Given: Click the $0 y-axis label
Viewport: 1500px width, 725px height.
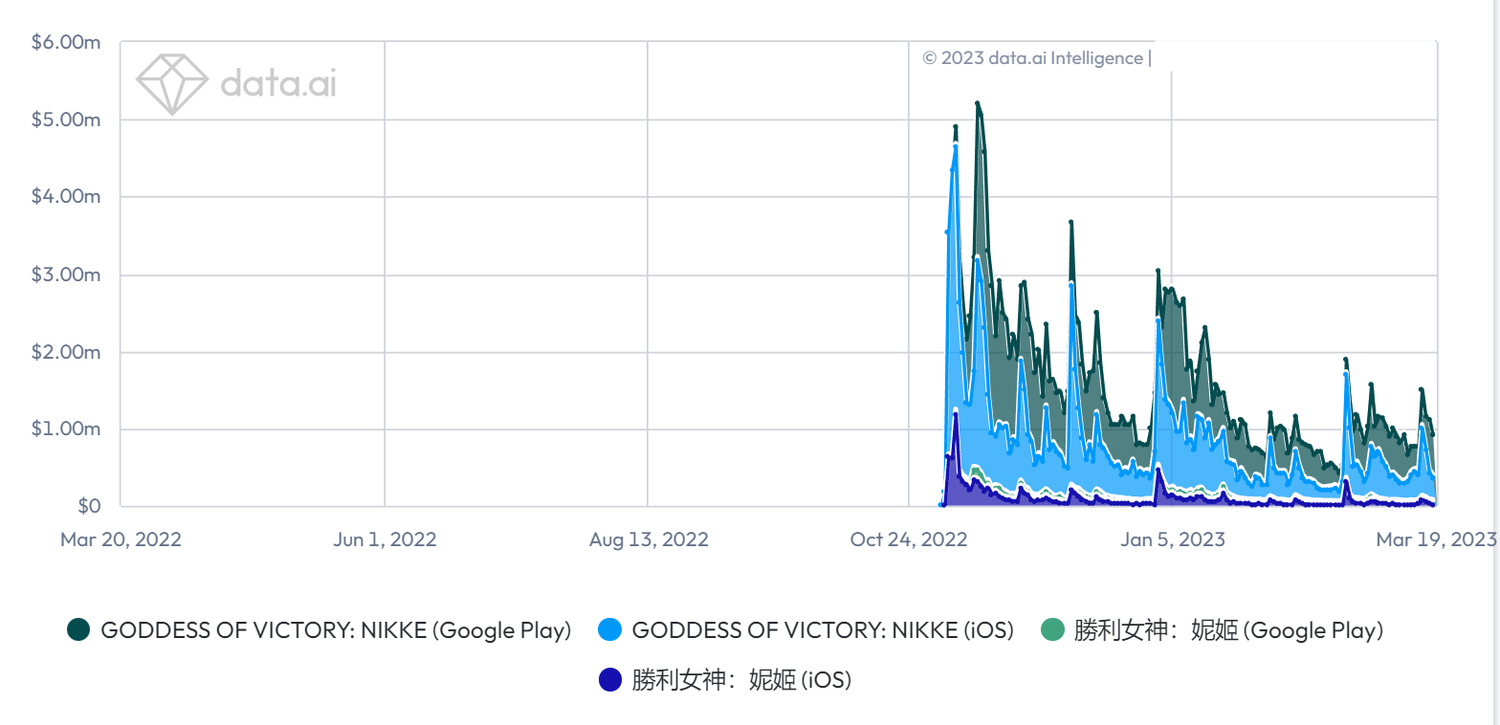Looking at the screenshot, I should (89, 506).
